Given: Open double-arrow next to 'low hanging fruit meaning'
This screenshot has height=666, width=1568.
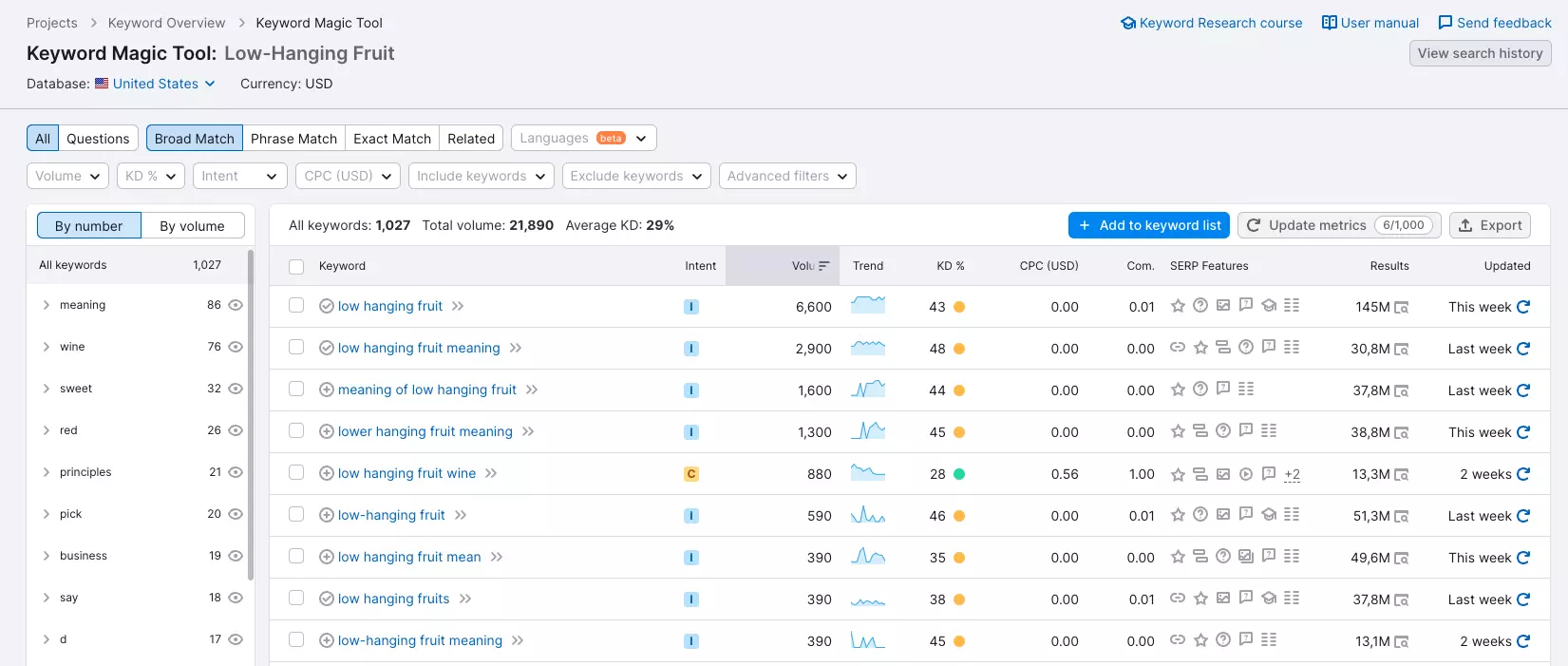Looking at the screenshot, I should click(x=516, y=349).
